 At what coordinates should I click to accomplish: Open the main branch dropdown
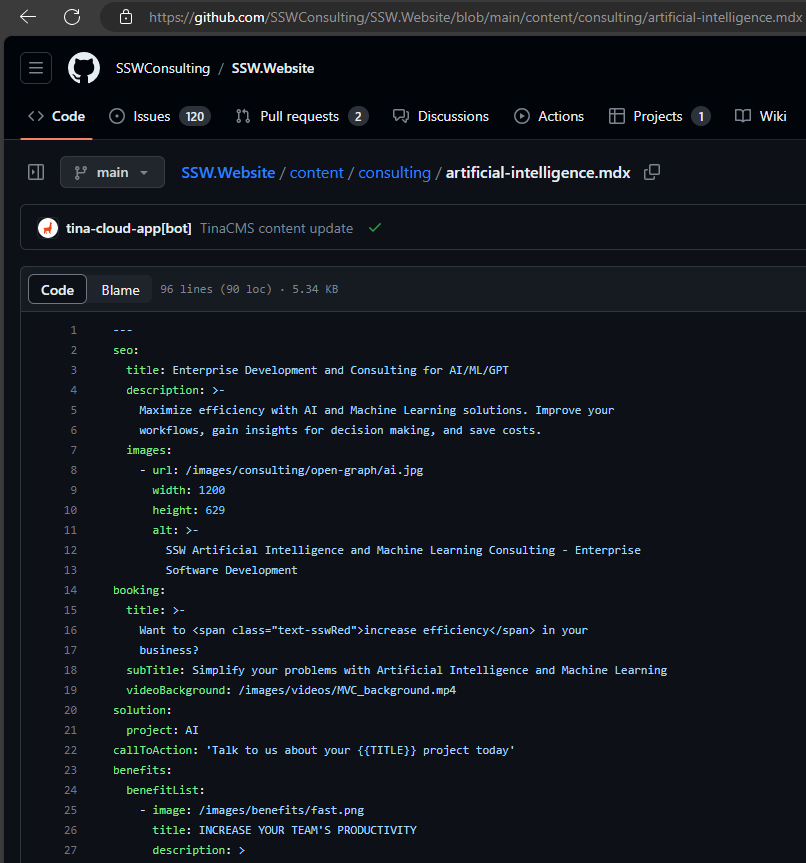112,172
